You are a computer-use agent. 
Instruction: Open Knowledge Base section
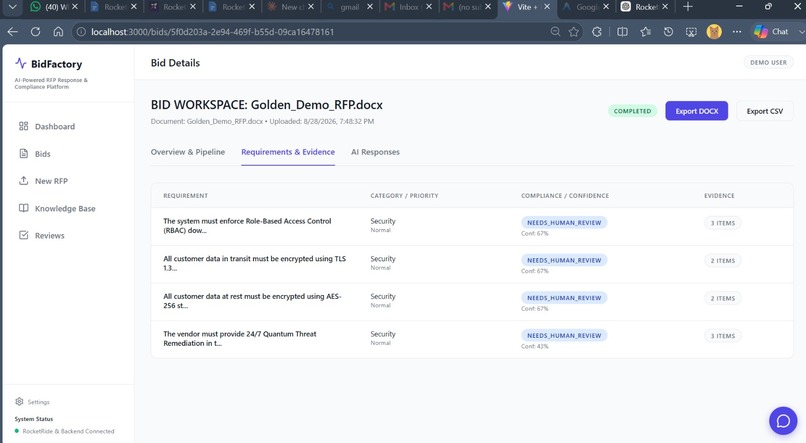pyautogui.click(x=57, y=208)
